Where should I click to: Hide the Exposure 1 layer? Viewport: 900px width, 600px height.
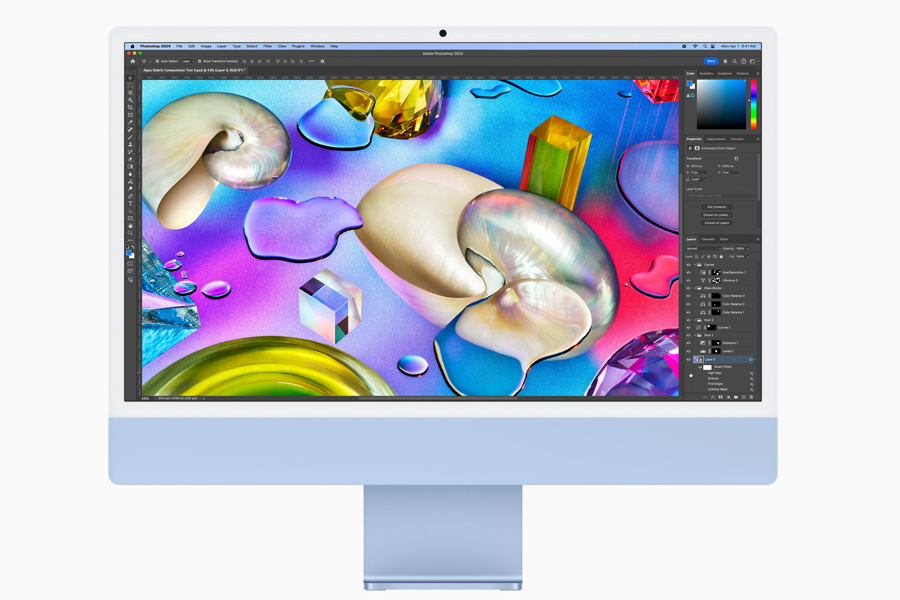point(689,343)
